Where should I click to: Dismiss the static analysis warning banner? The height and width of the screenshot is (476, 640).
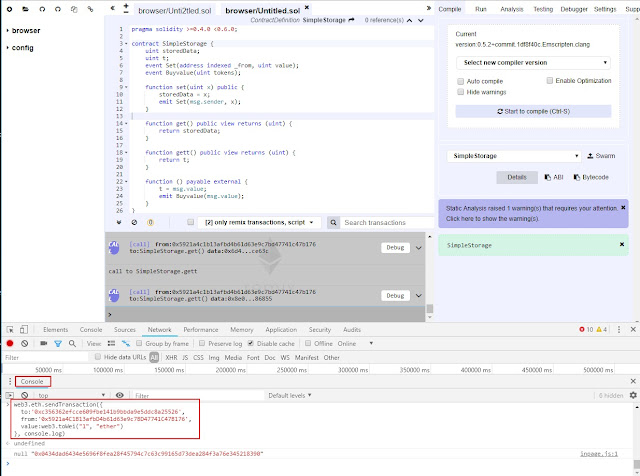click(623, 208)
